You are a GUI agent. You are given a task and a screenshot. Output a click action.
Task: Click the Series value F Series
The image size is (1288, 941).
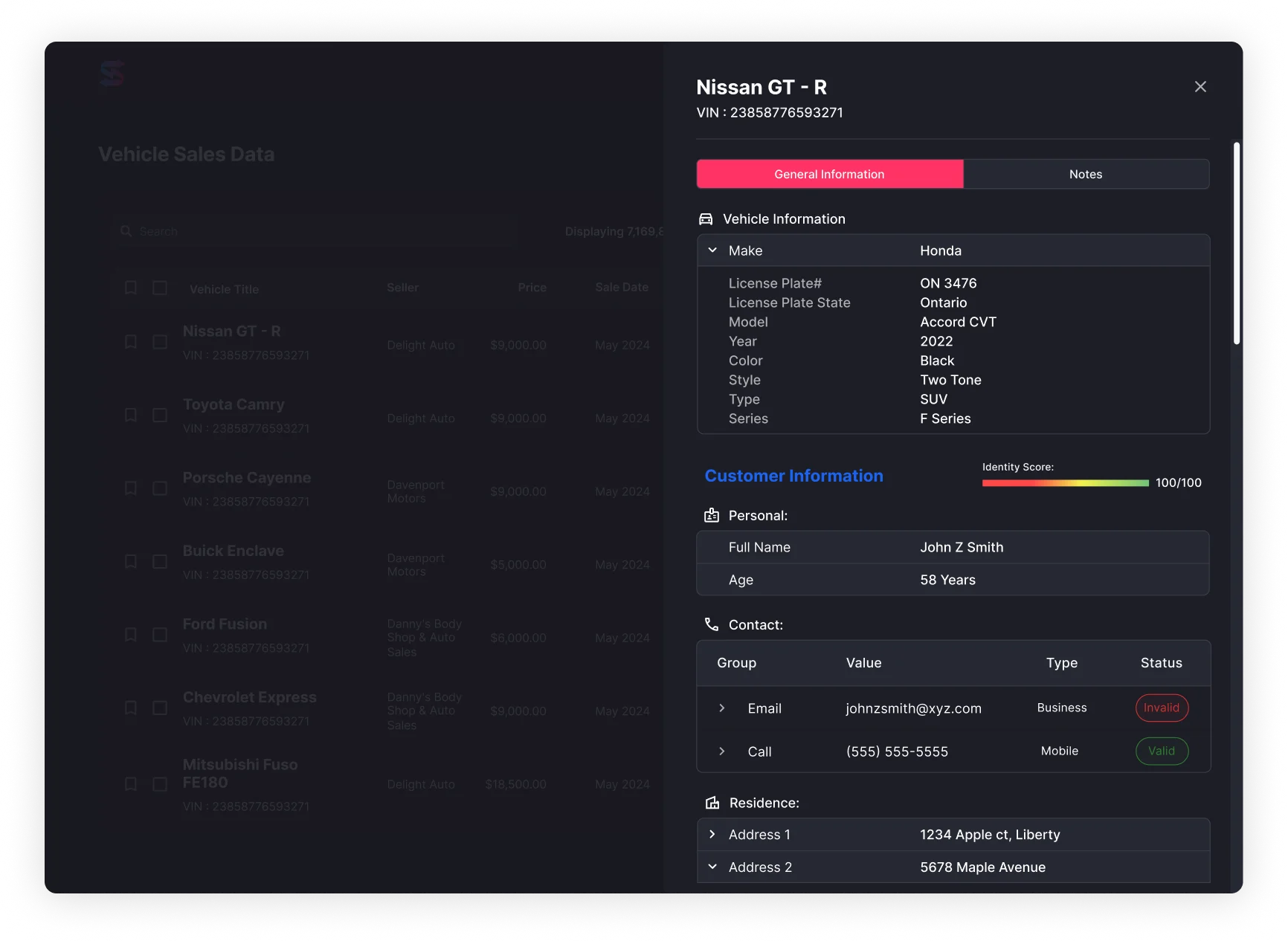pyautogui.click(x=945, y=418)
